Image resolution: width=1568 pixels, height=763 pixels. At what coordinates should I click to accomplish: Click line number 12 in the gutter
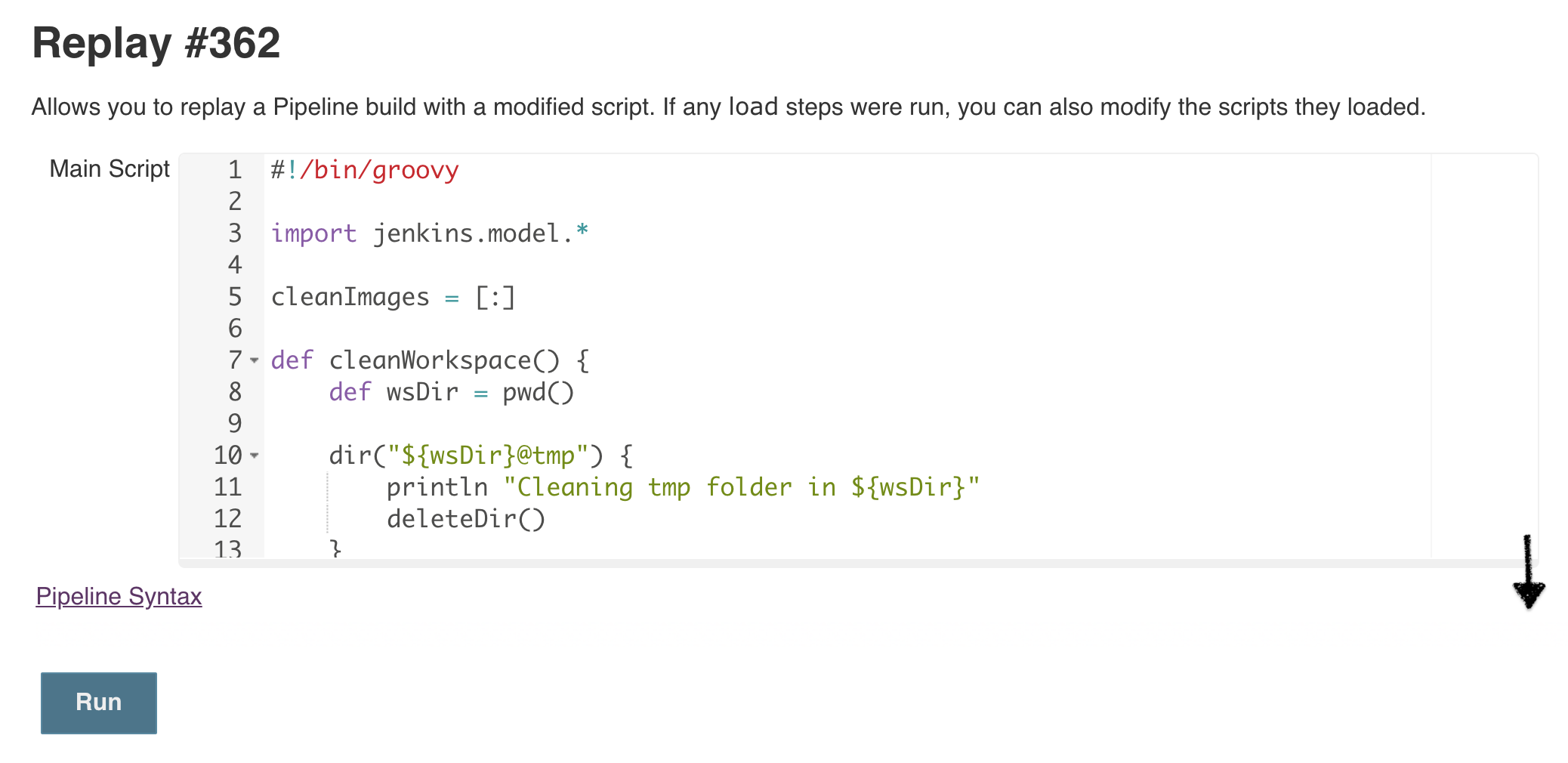[227, 519]
